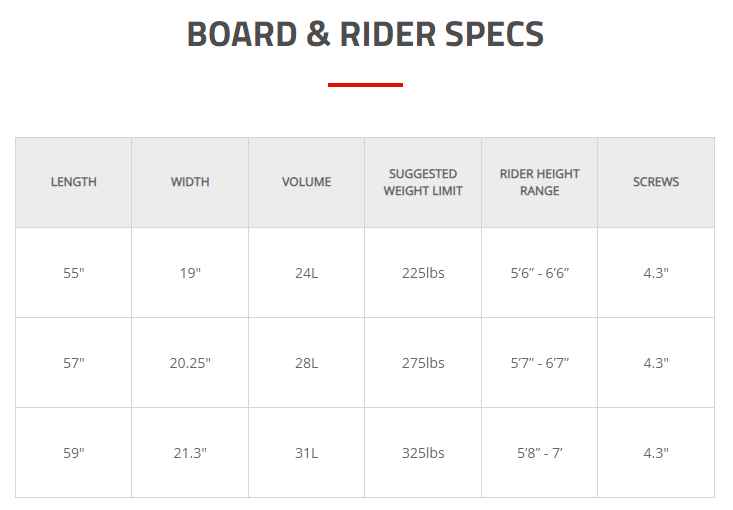Click the SUGGESTED WEIGHT LIMIT header

pyautogui.click(x=423, y=182)
